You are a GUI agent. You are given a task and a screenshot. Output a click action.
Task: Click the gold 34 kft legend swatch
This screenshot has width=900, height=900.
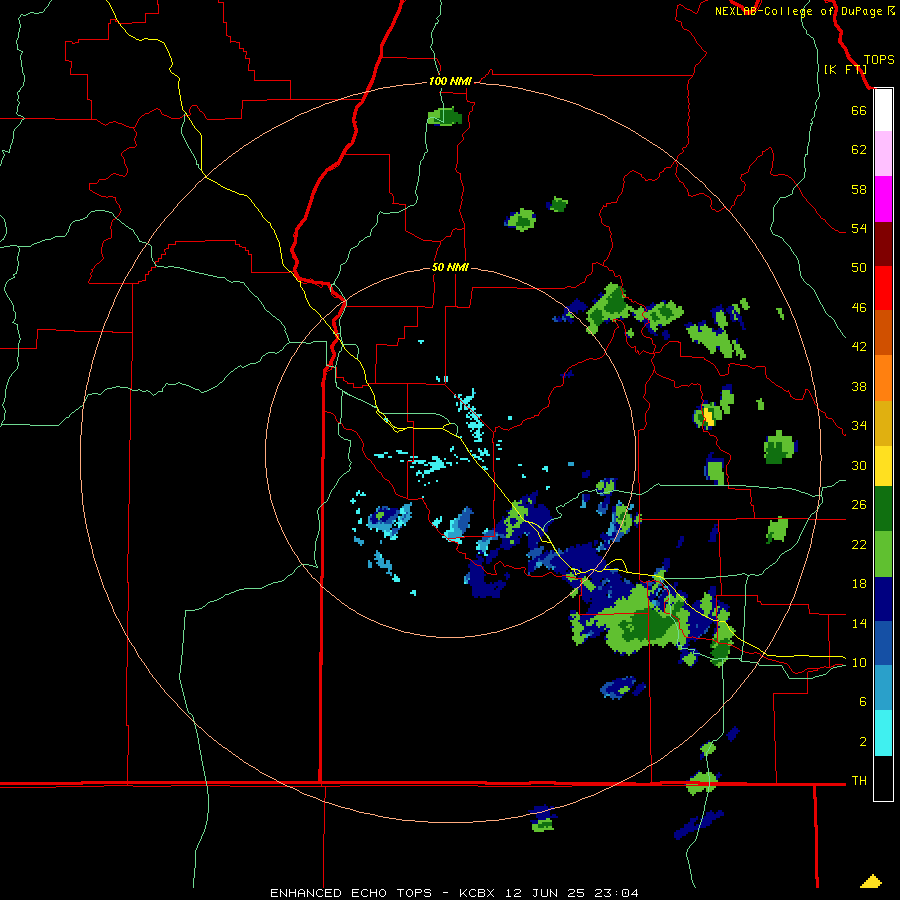pos(883,423)
